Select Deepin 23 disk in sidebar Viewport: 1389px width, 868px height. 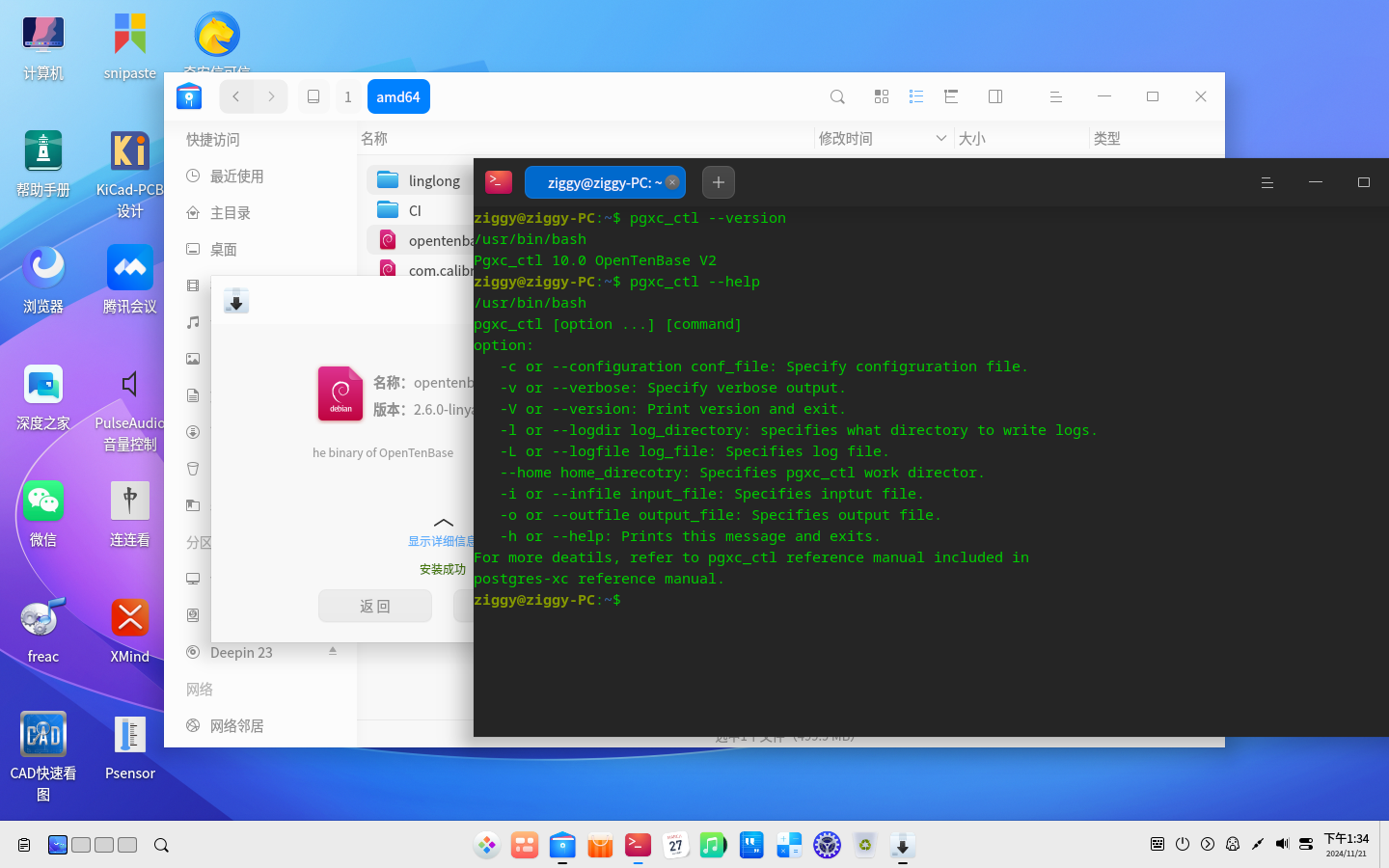241,653
